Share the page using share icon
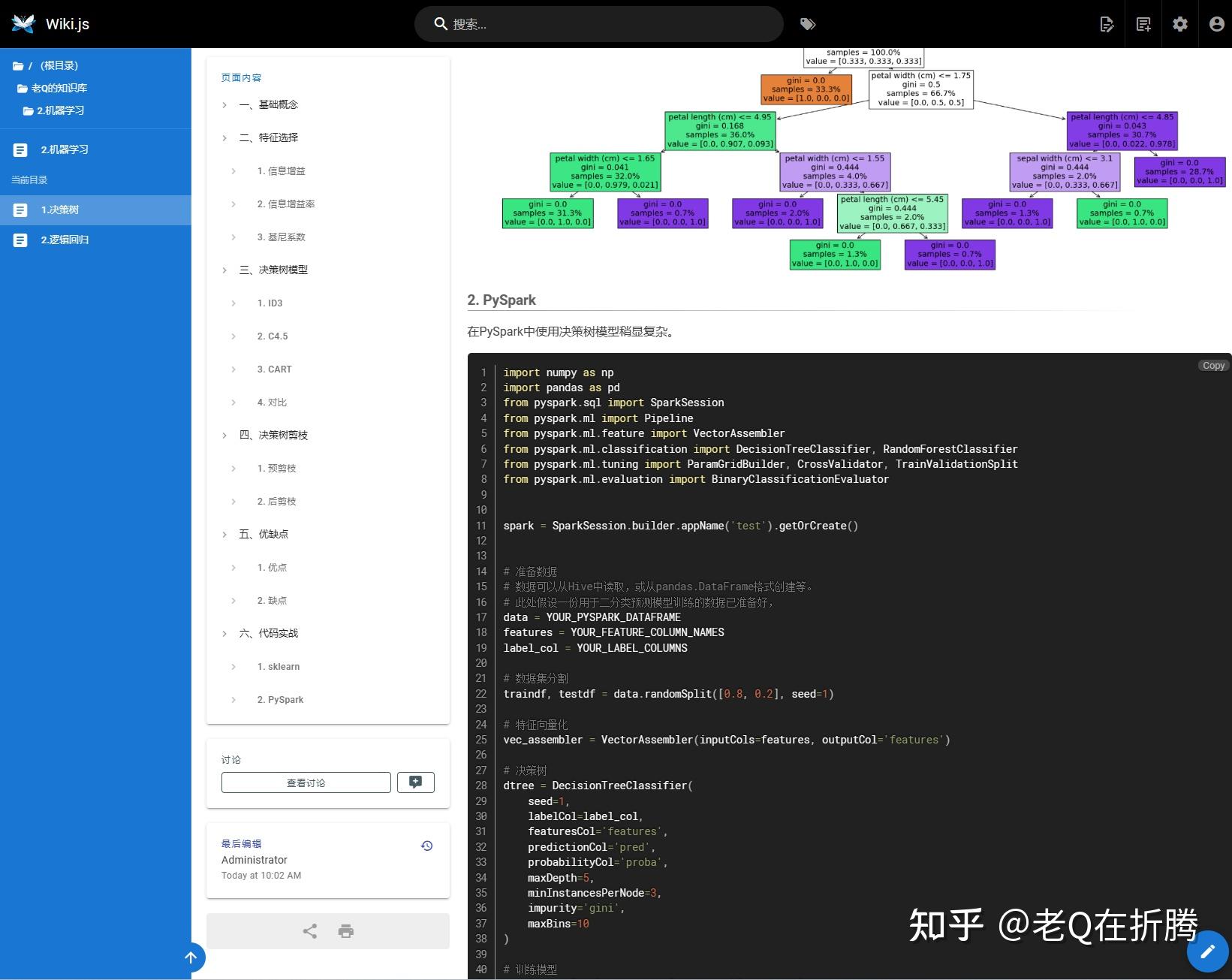The width and height of the screenshot is (1232, 980). (309, 930)
